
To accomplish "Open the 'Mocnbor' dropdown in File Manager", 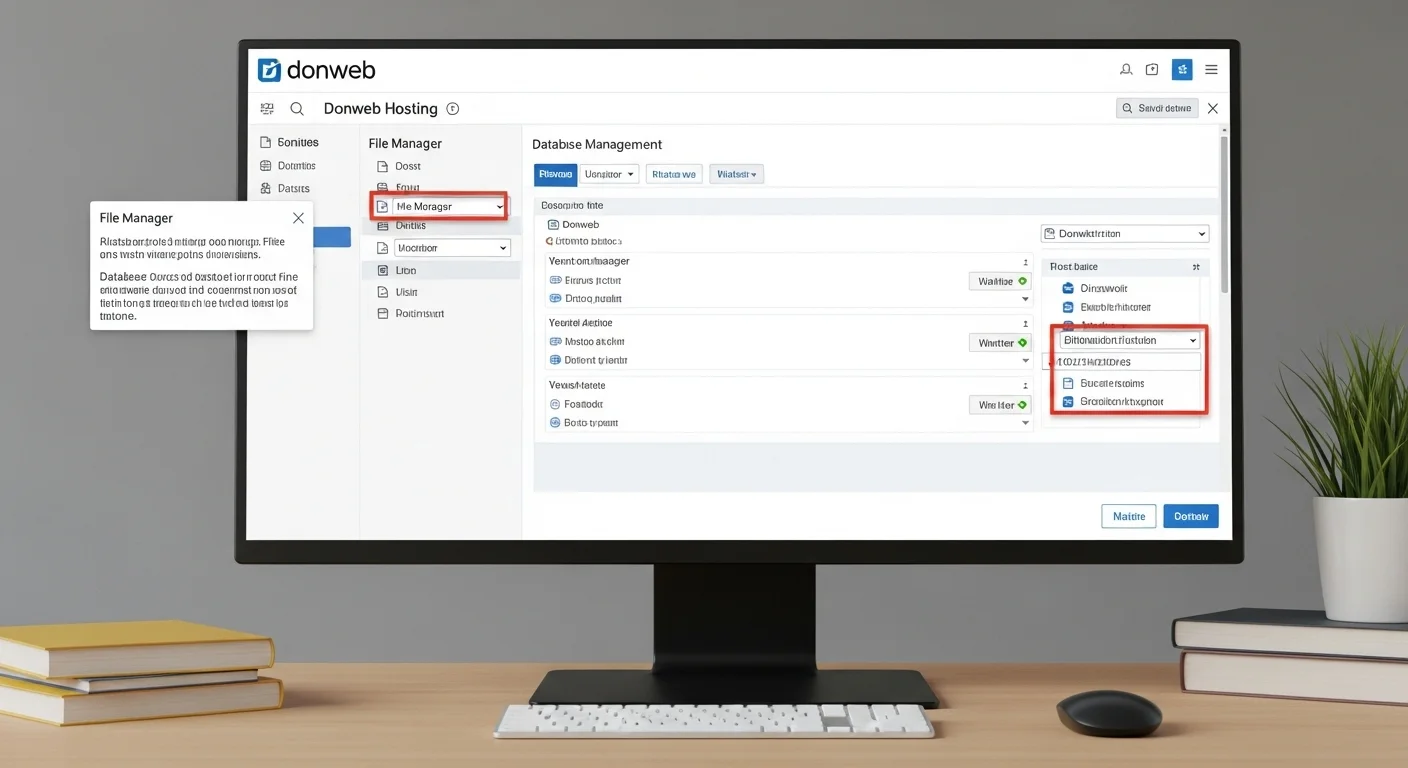I will tap(451, 247).
